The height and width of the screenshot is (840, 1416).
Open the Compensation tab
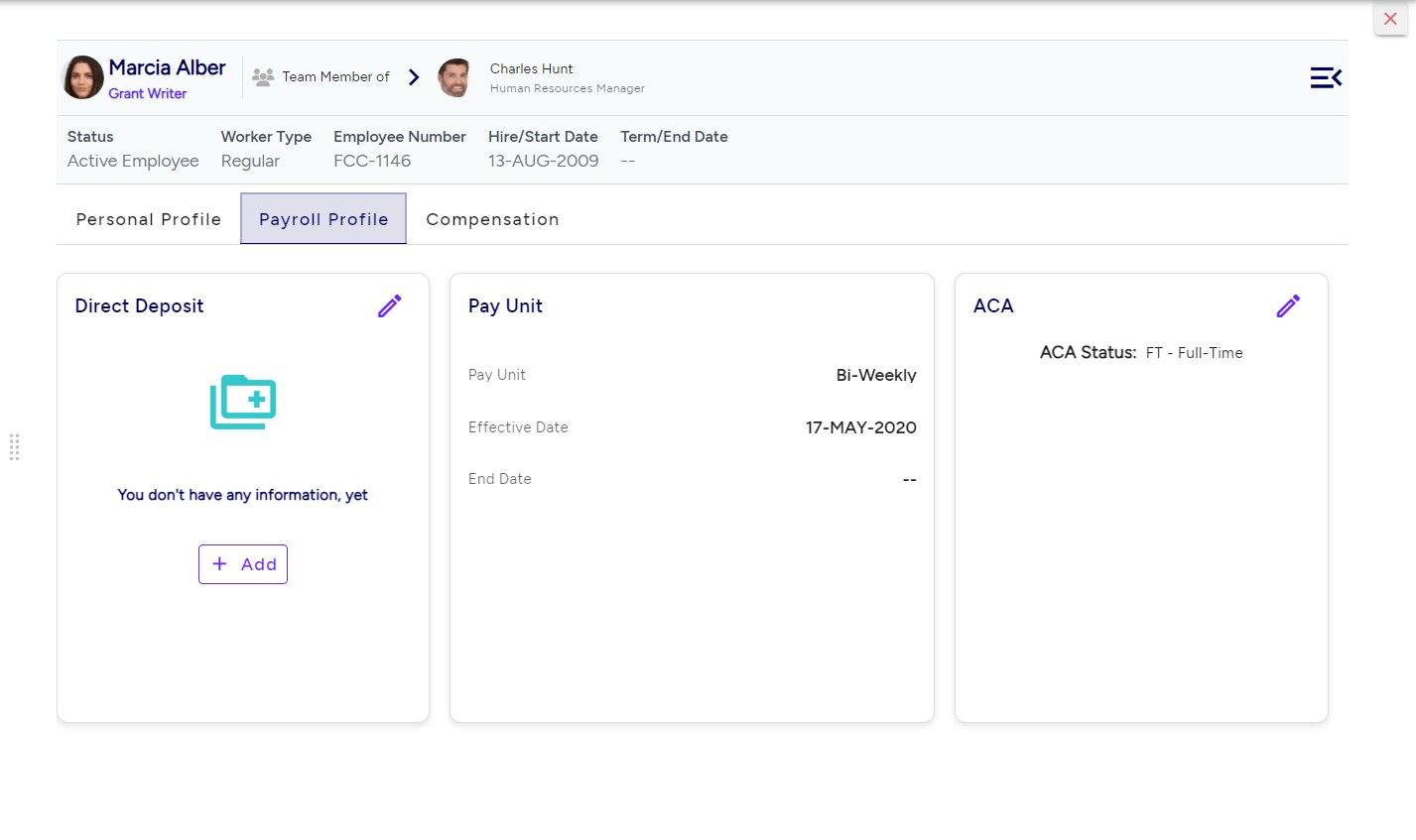(x=492, y=219)
